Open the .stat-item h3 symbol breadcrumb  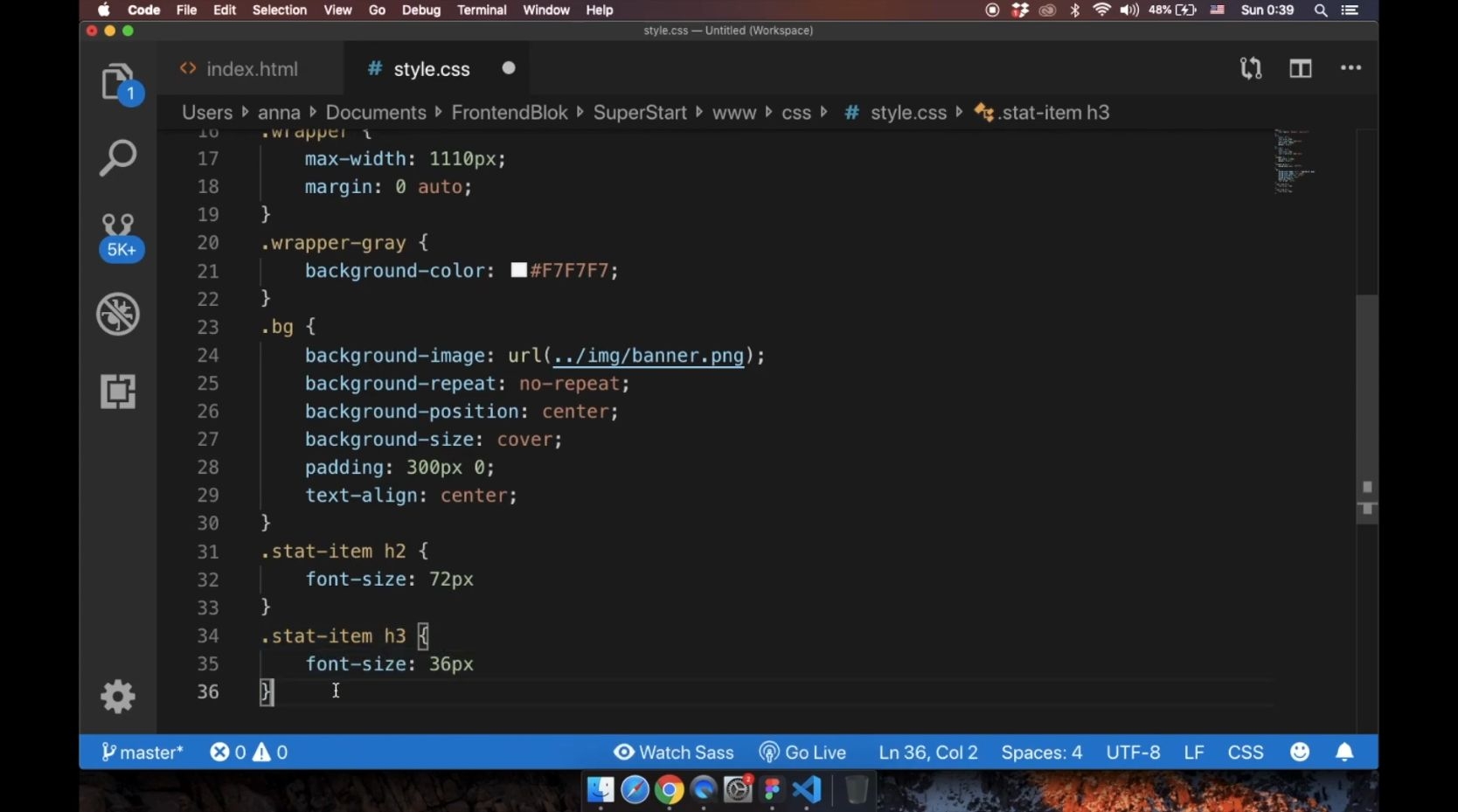[1042, 113]
